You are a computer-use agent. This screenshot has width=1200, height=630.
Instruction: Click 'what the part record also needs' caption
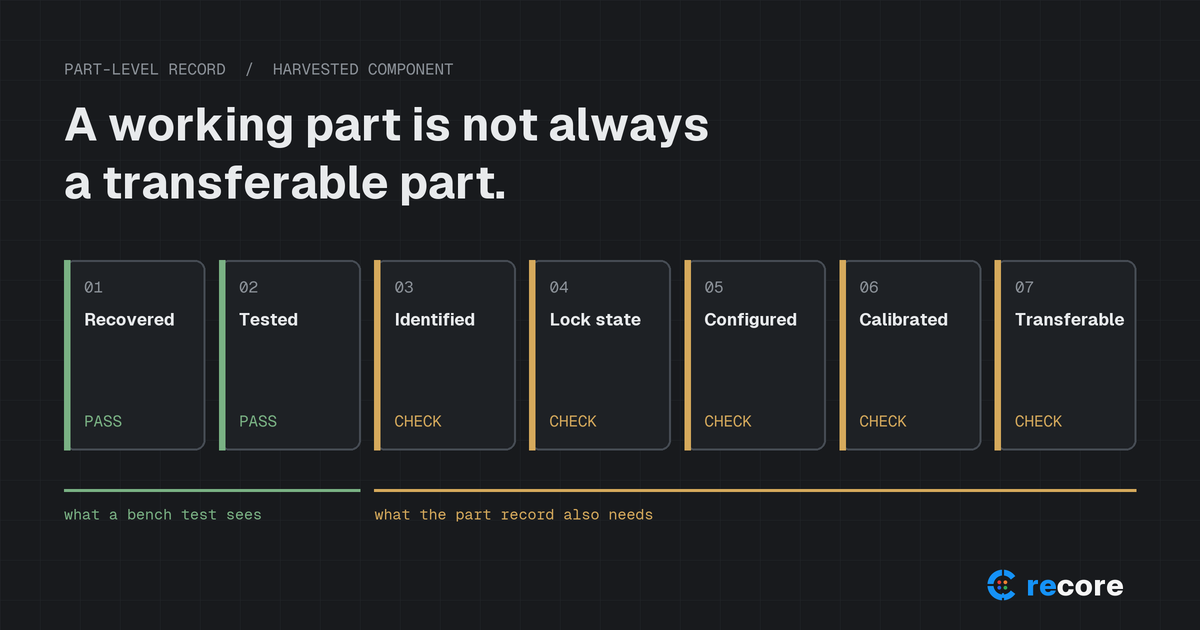click(514, 514)
